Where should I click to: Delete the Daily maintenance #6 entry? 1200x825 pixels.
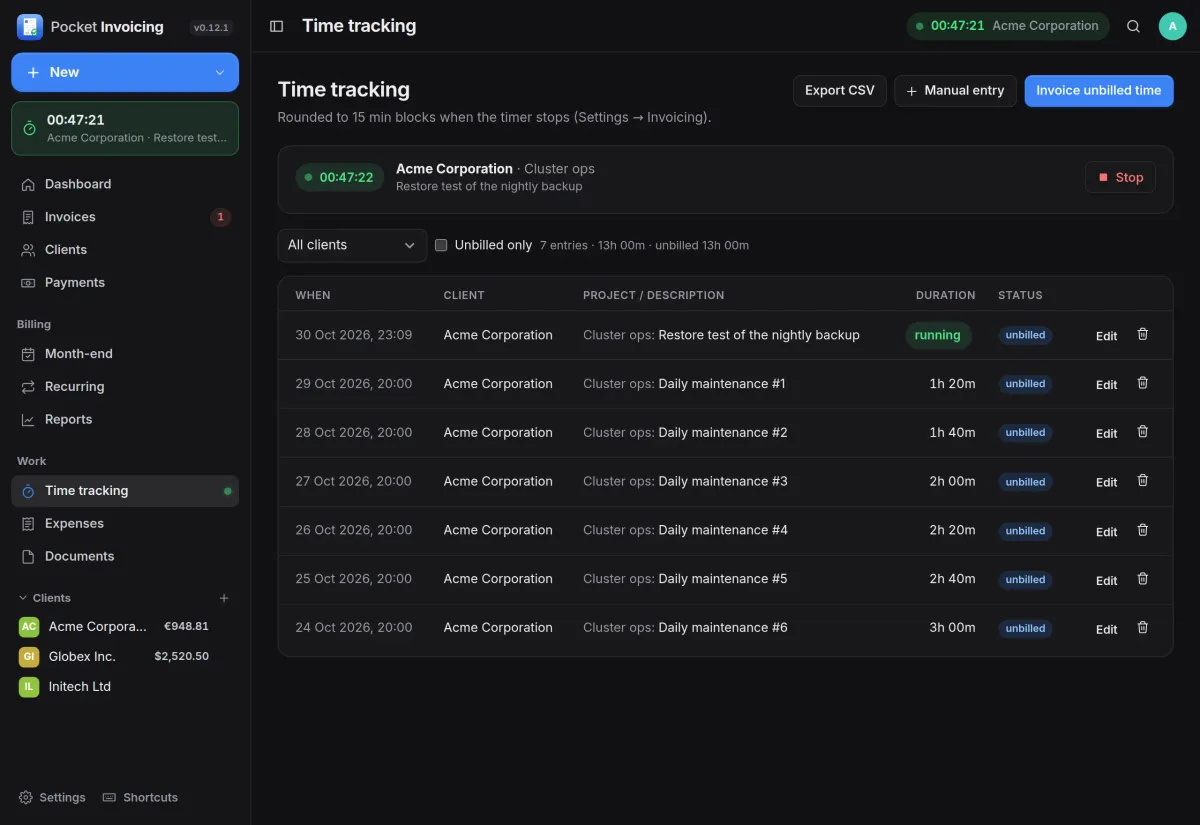[1143, 628]
